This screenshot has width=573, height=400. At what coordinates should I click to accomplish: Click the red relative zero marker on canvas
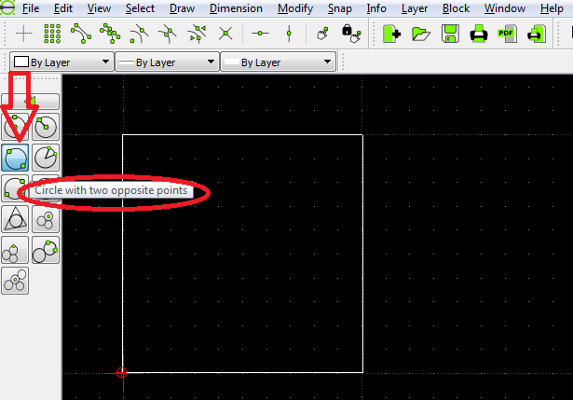pyautogui.click(x=122, y=373)
